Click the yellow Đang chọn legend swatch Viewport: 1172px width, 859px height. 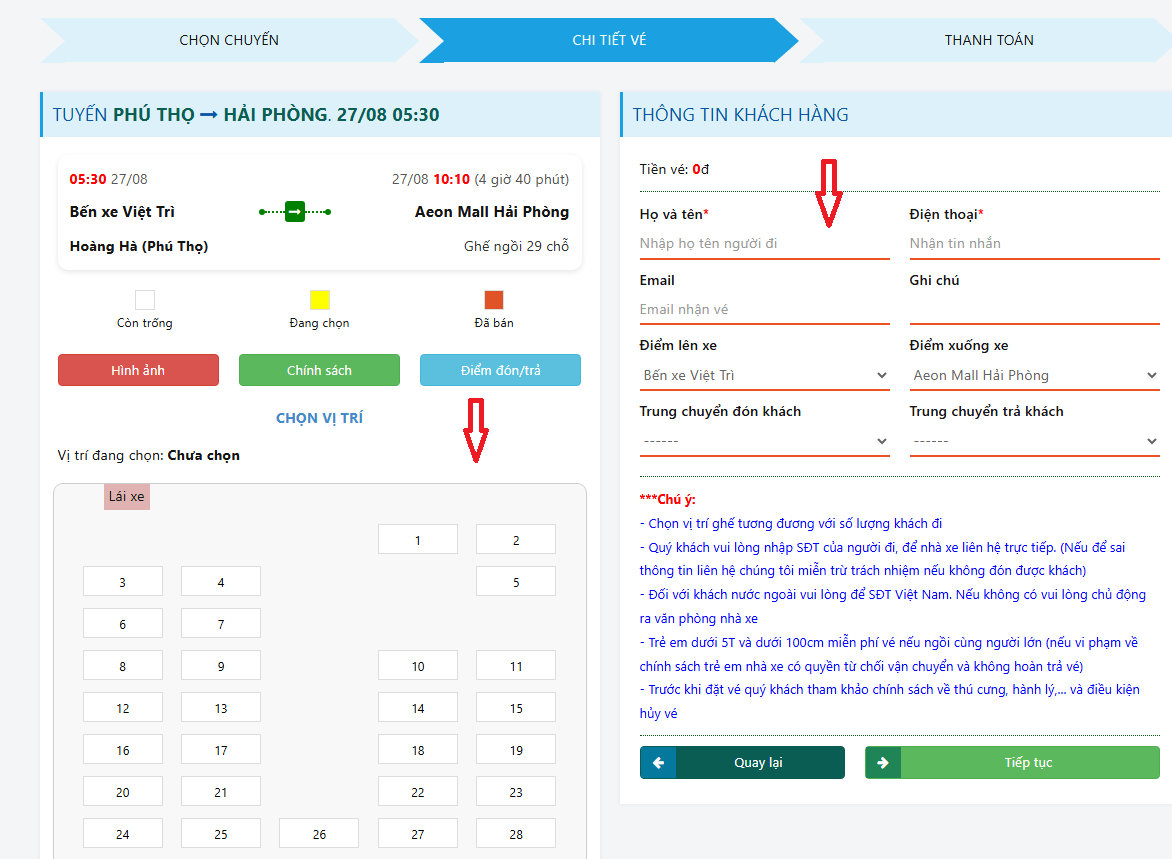tap(320, 300)
